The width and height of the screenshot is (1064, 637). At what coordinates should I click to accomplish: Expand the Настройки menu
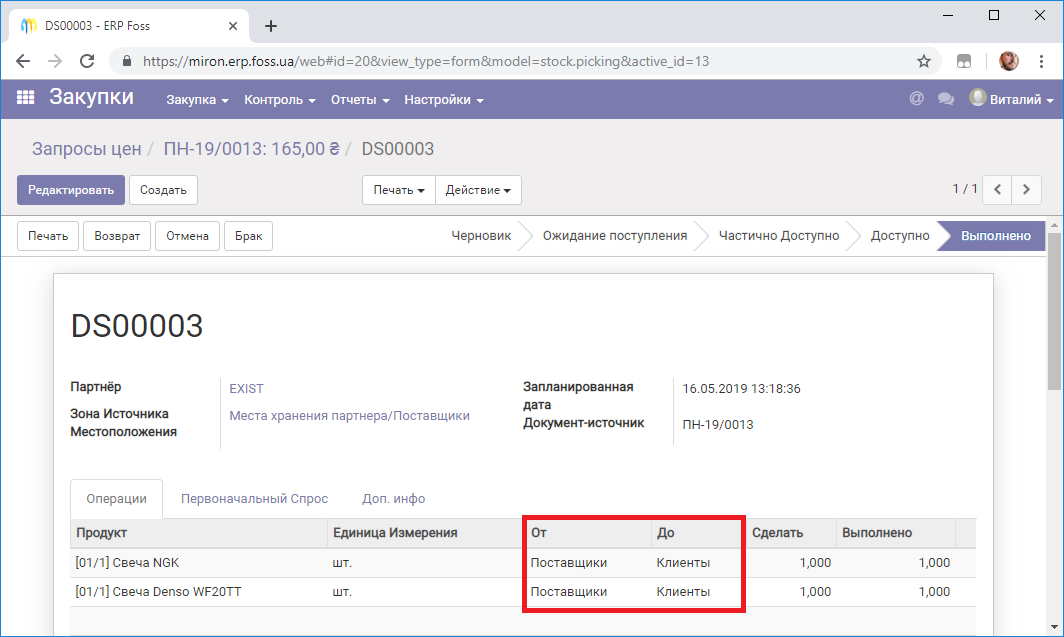pyautogui.click(x=444, y=100)
